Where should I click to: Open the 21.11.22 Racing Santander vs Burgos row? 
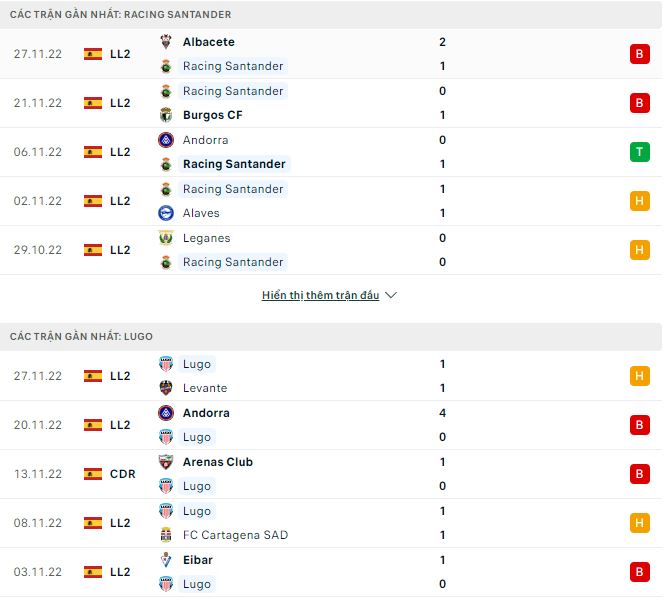click(330, 103)
